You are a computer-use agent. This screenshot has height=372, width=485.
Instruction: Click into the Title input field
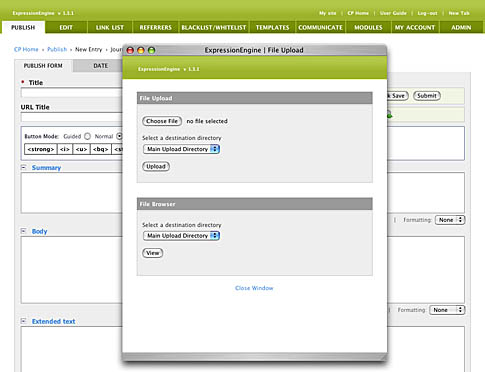coord(71,93)
